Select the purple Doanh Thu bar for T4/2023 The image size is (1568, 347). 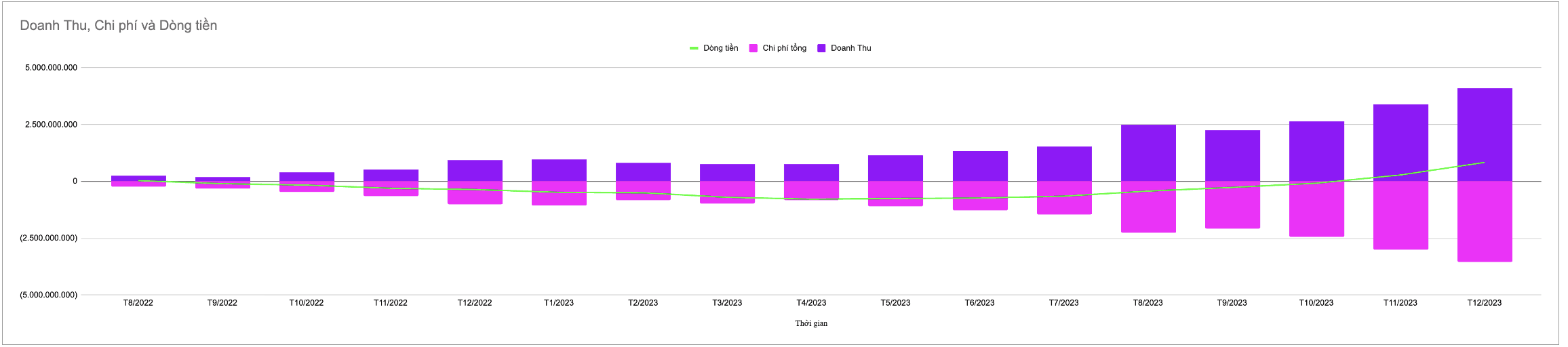click(x=811, y=173)
